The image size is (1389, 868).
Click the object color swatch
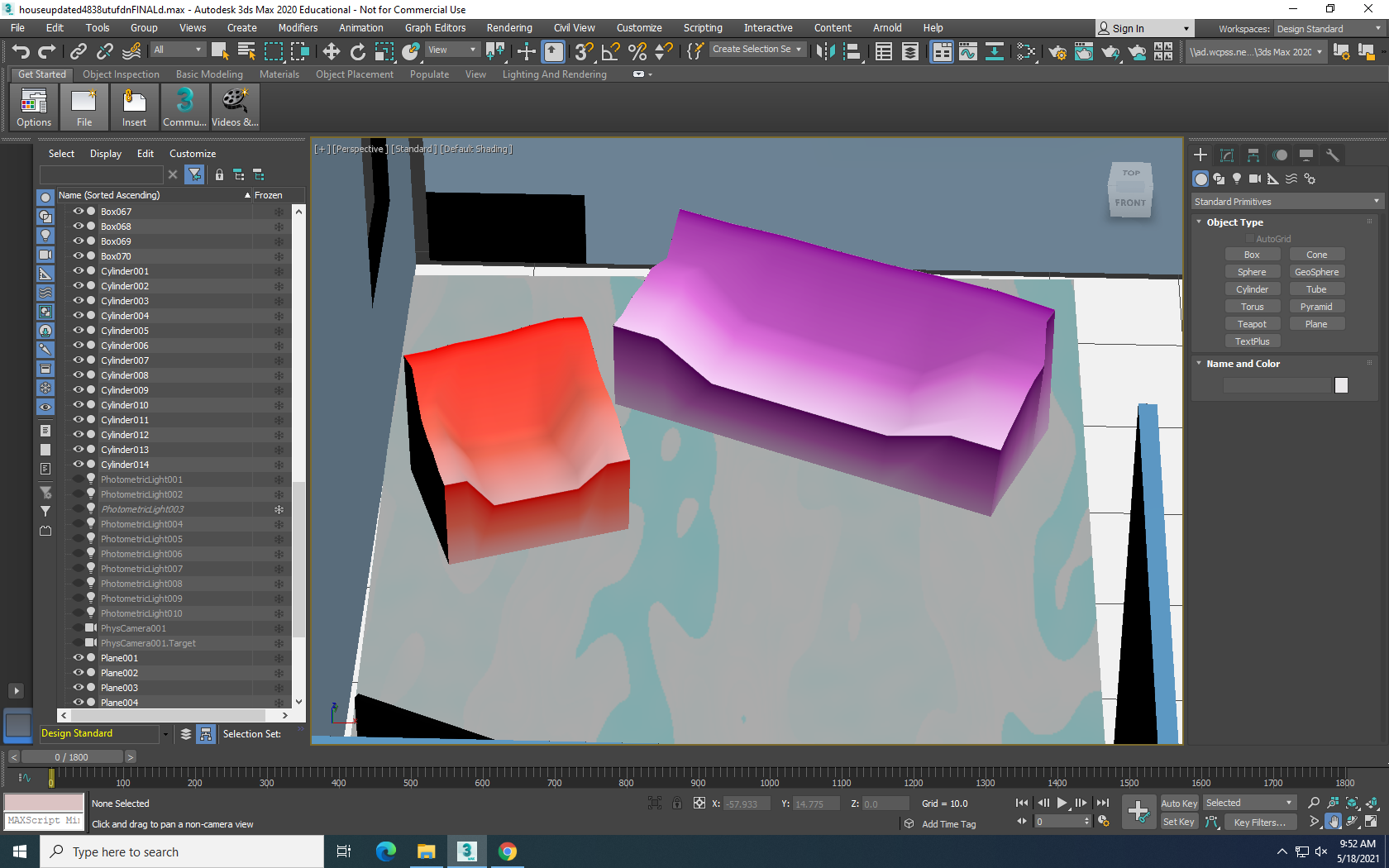(1341, 385)
